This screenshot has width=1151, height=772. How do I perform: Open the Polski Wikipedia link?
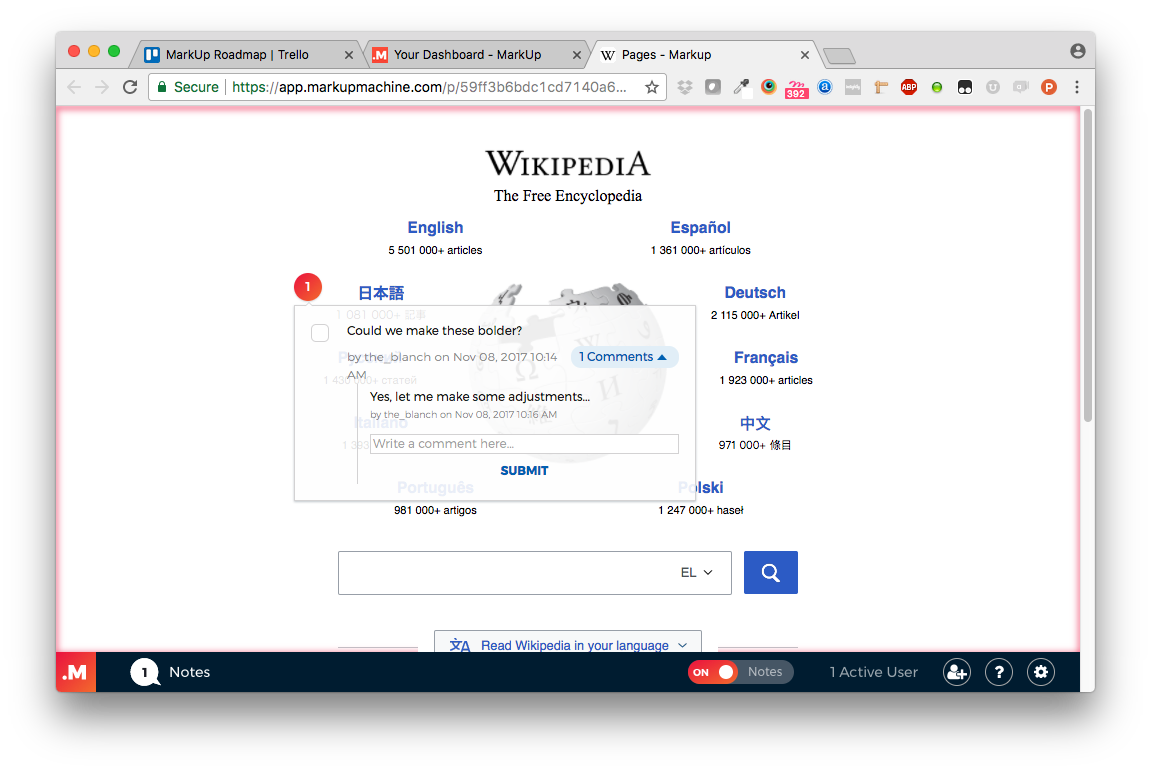click(x=700, y=488)
